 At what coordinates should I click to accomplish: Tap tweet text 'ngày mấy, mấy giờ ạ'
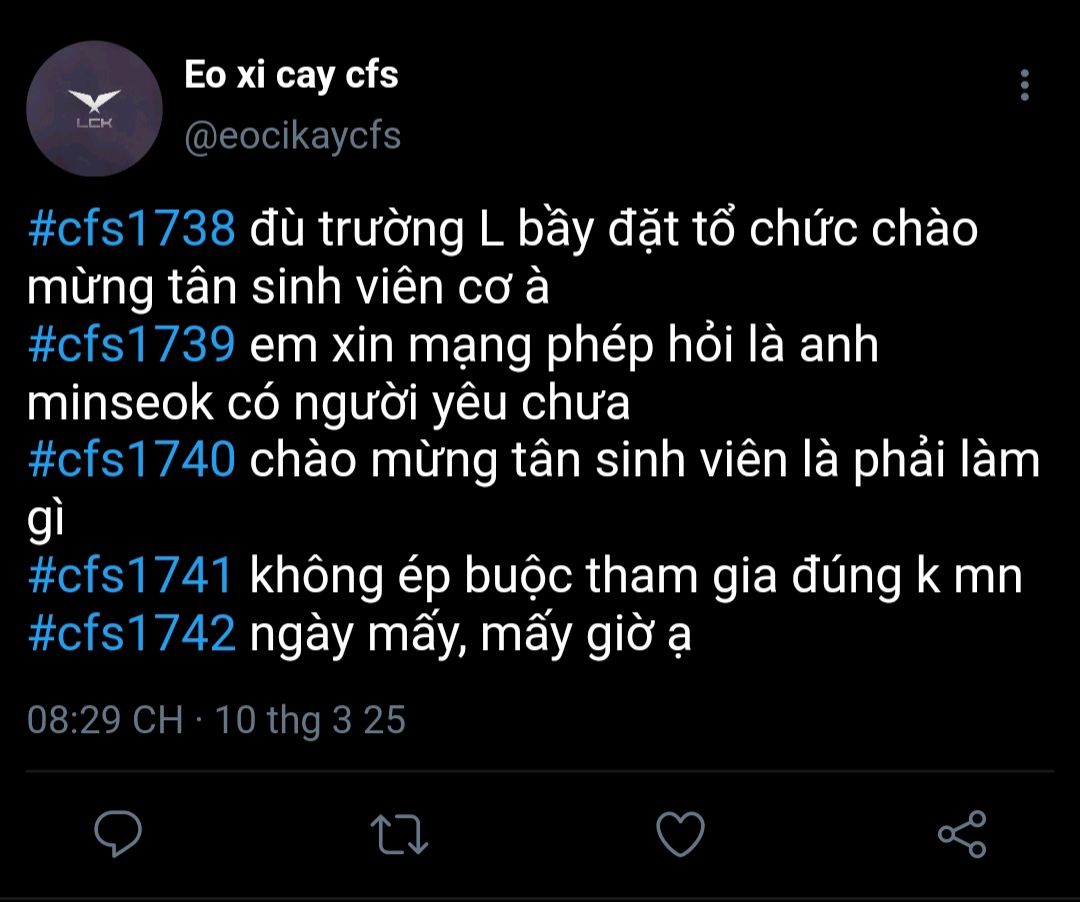[x=470, y=635]
